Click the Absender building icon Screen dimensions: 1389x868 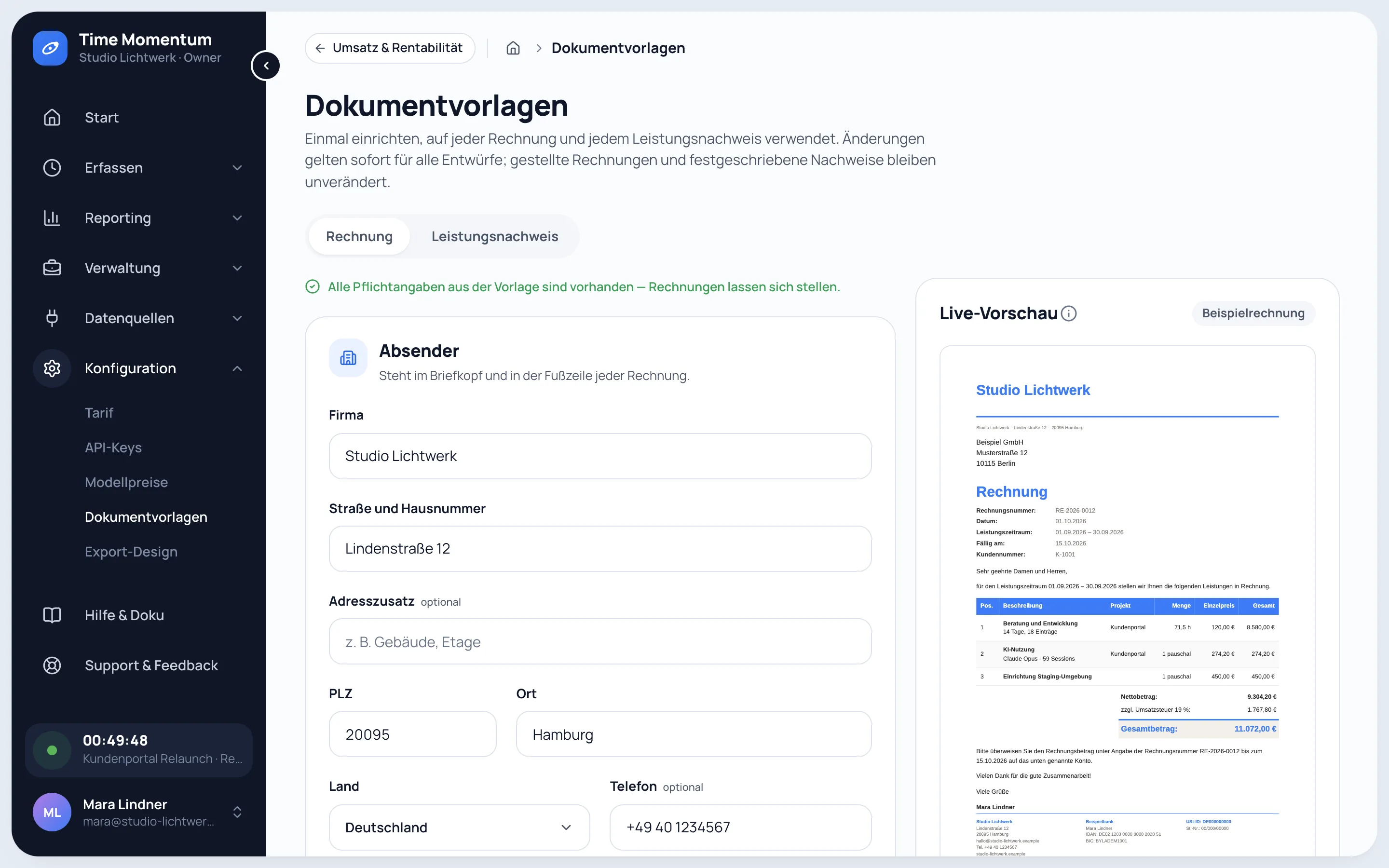tap(348, 358)
